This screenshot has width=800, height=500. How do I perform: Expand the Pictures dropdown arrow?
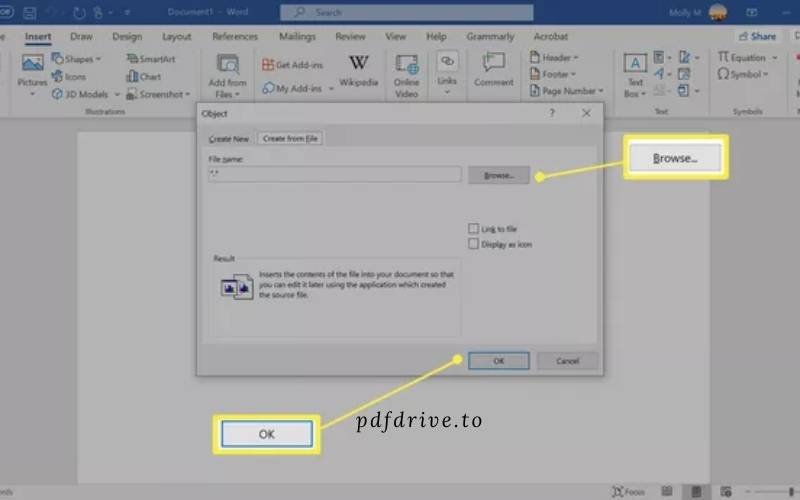point(32,94)
